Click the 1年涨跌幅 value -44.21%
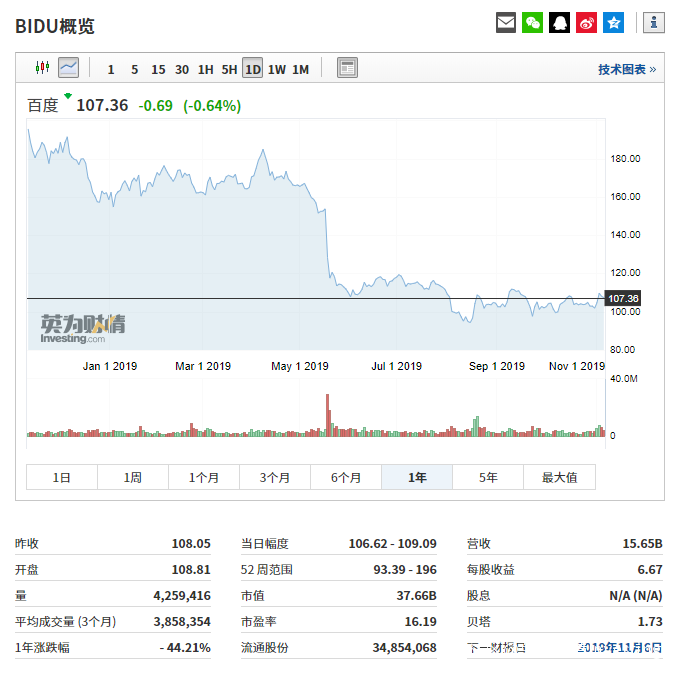This screenshot has width=673, height=673. (x=185, y=647)
